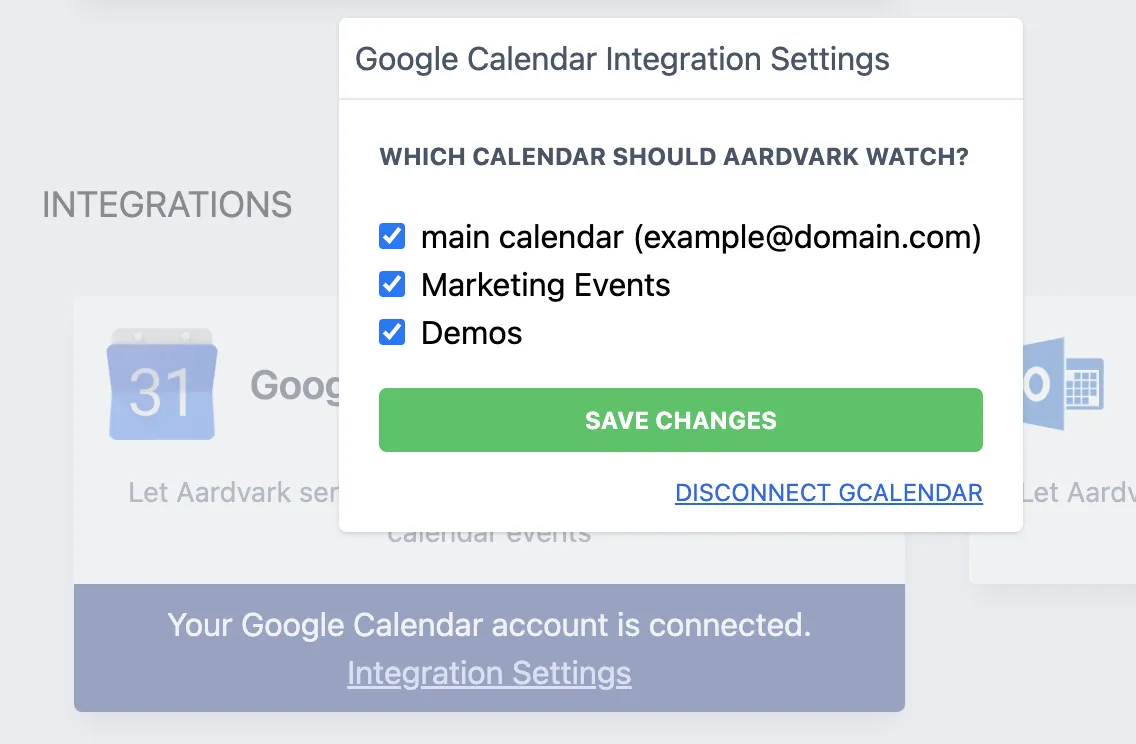Disable the Demos calendar checkbox
Viewport: 1136px width, 744px height.
pos(392,333)
